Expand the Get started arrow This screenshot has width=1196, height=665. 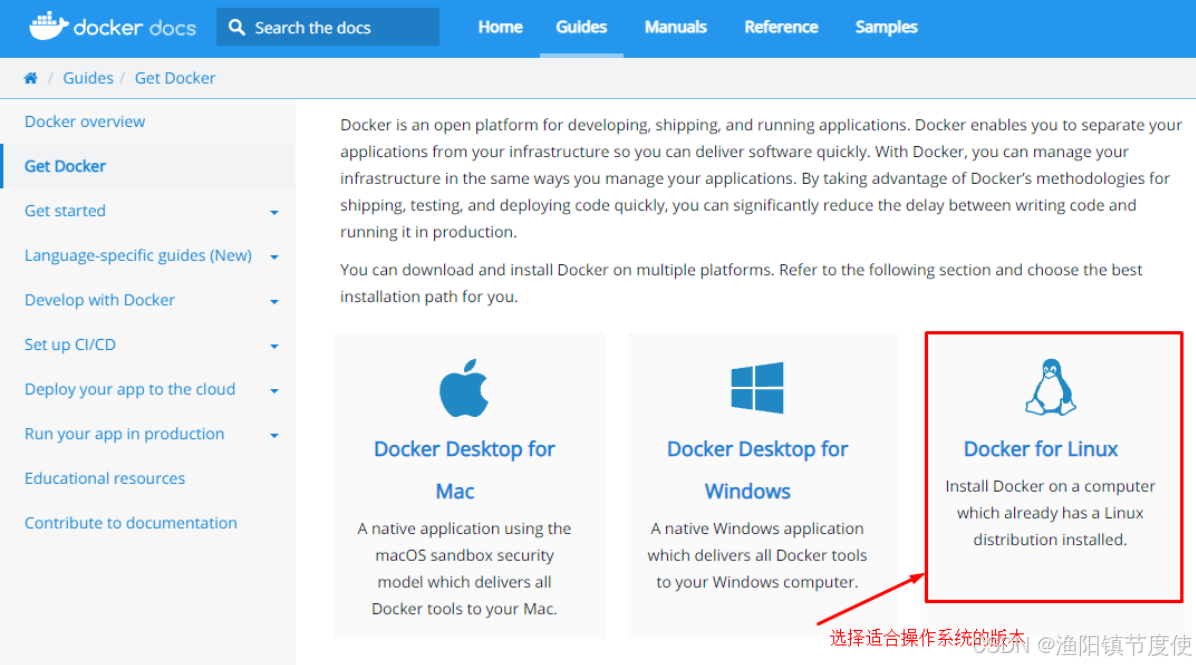pos(275,213)
